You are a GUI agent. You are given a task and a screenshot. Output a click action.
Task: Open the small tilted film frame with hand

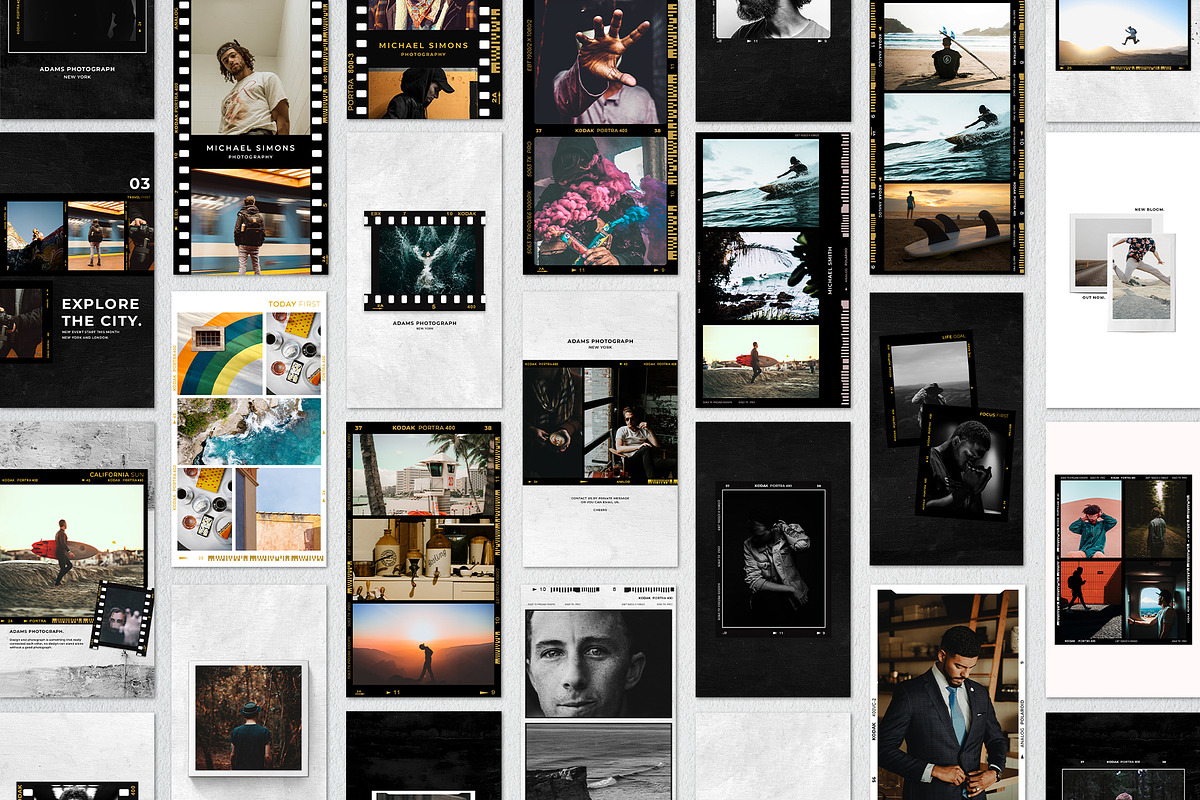(122, 617)
